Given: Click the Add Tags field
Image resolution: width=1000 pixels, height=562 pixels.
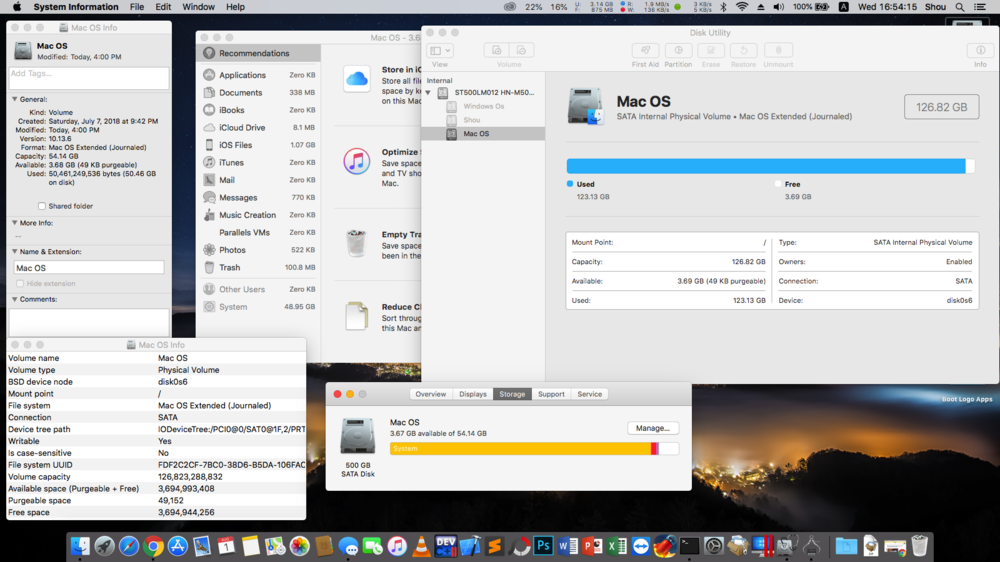Looking at the screenshot, I should pyautogui.click(x=88, y=78).
